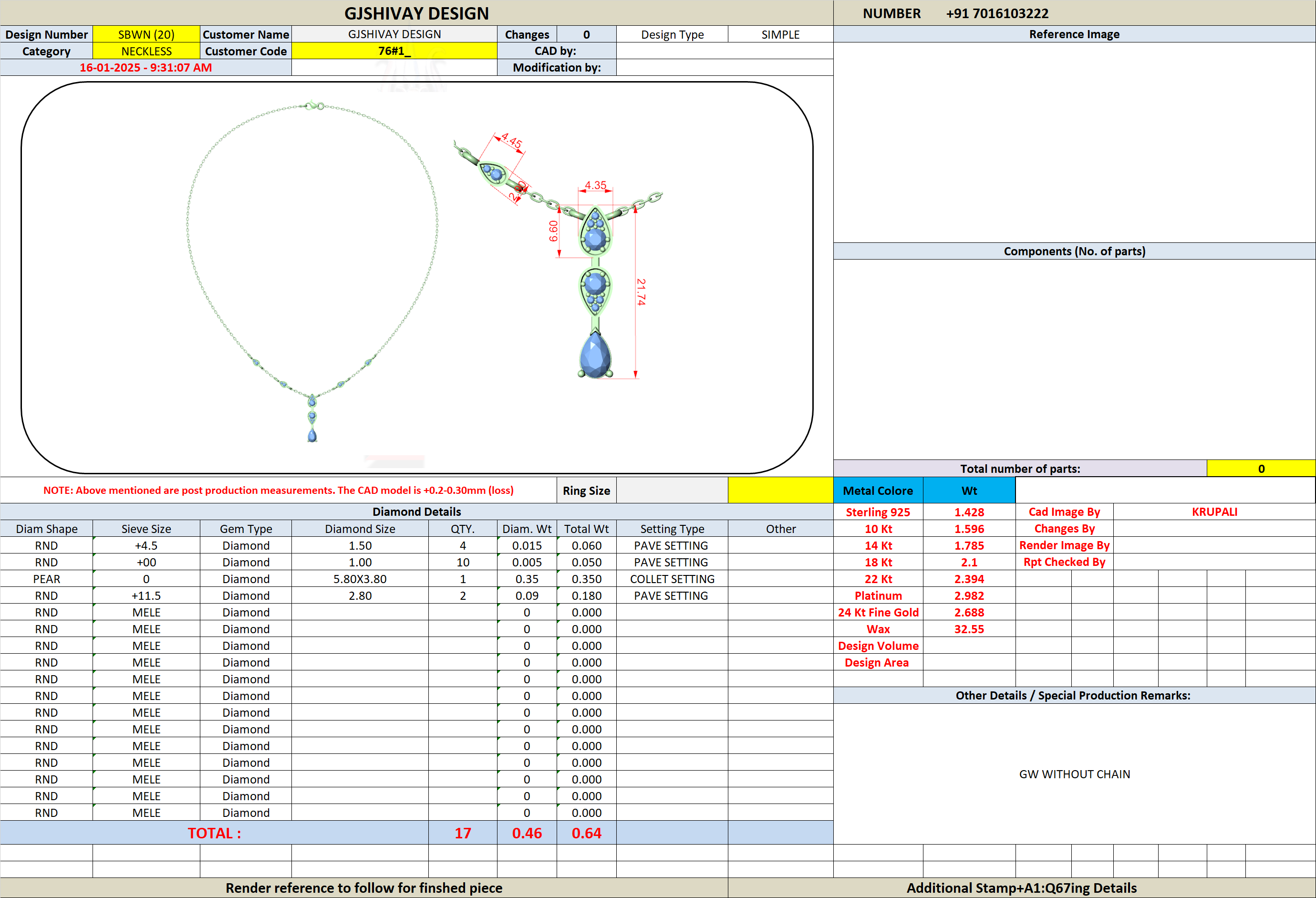Select the Diam. Wt '0.015' cell
The width and height of the screenshot is (1316, 898).
(527, 545)
